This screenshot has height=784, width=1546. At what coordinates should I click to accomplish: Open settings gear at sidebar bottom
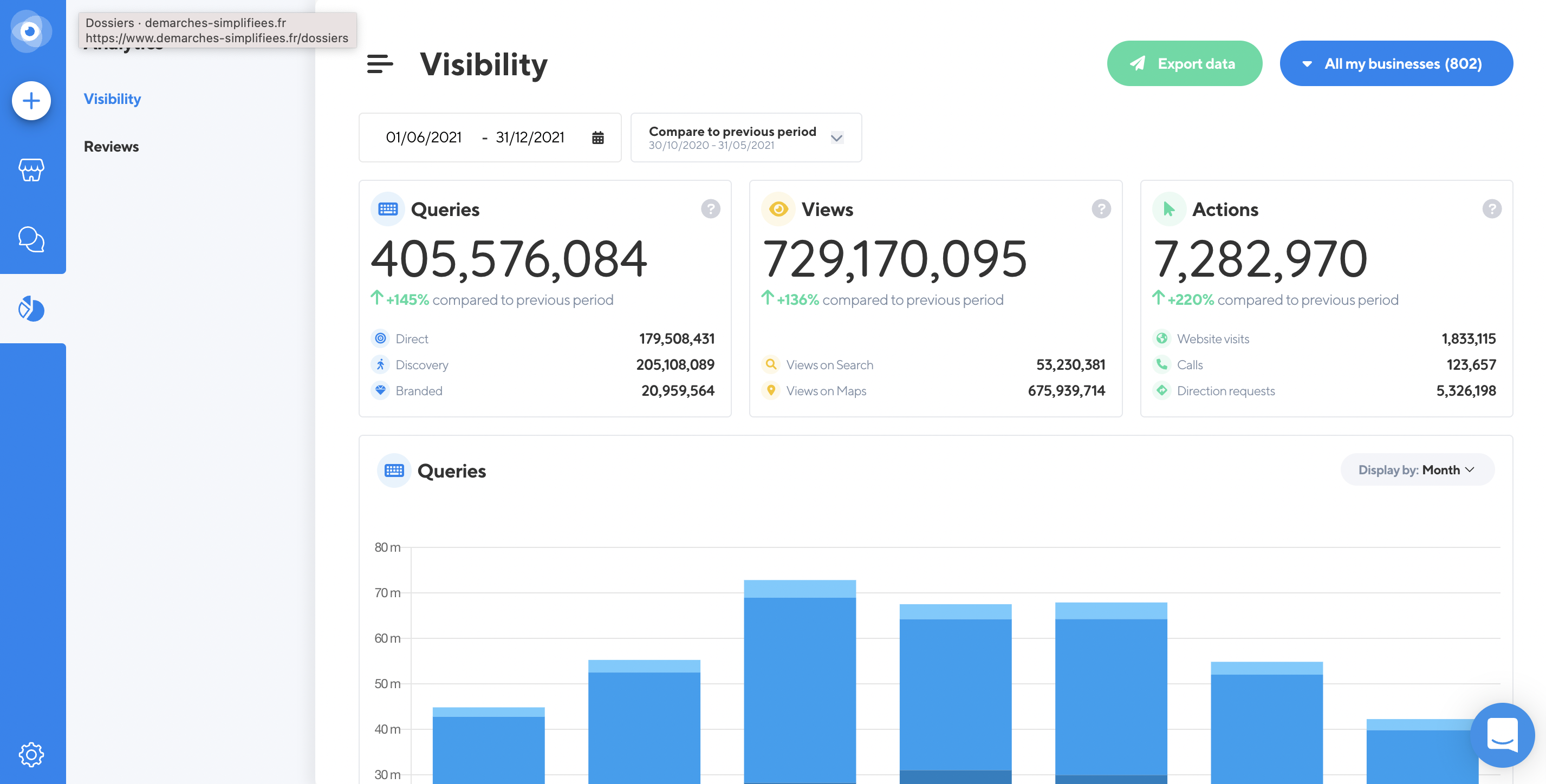31,754
